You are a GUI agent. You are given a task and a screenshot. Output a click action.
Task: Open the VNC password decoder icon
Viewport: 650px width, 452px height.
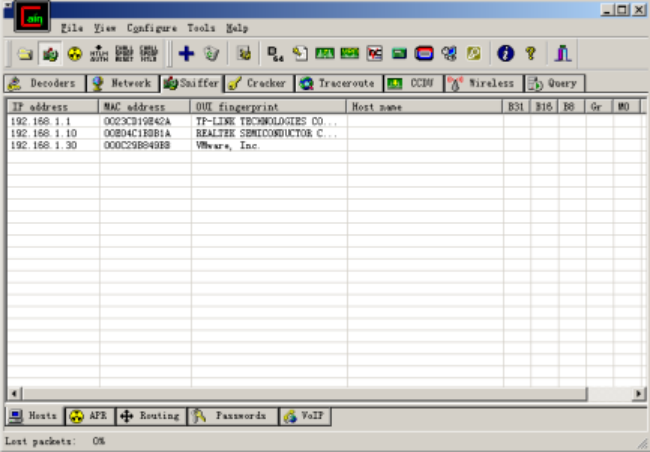(374, 53)
